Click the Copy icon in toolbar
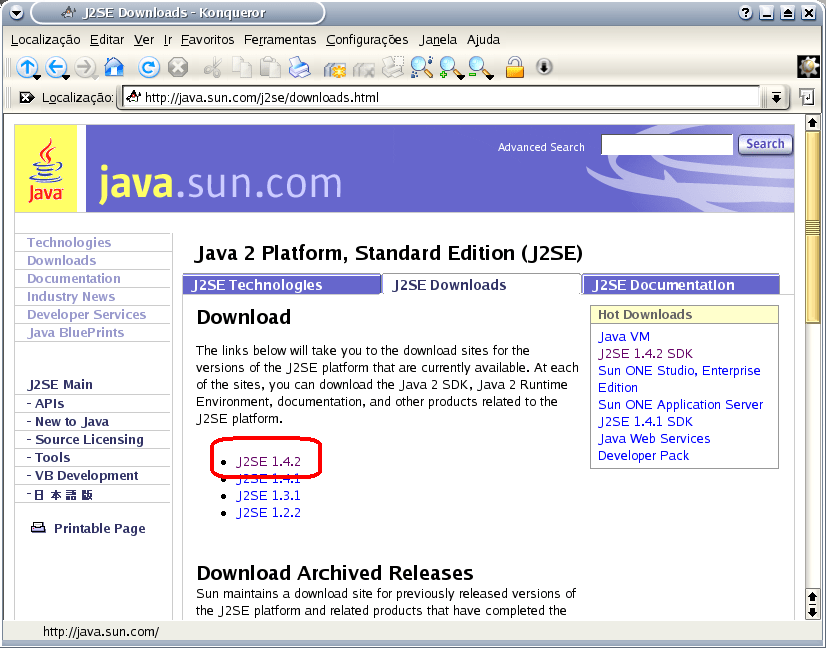The width and height of the screenshot is (826, 648). tap(242, 67)
